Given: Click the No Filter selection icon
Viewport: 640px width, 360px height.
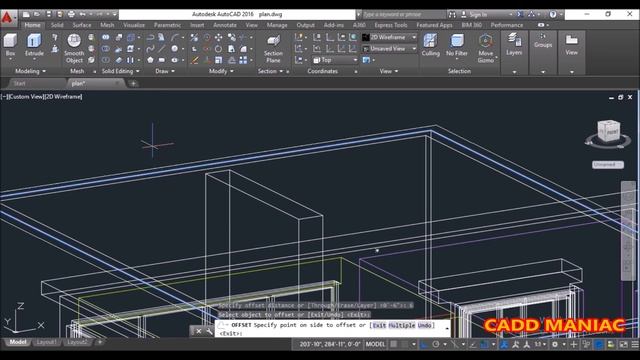Looking at the screenshot, I should pyautogui.click(x=457, y=45).
